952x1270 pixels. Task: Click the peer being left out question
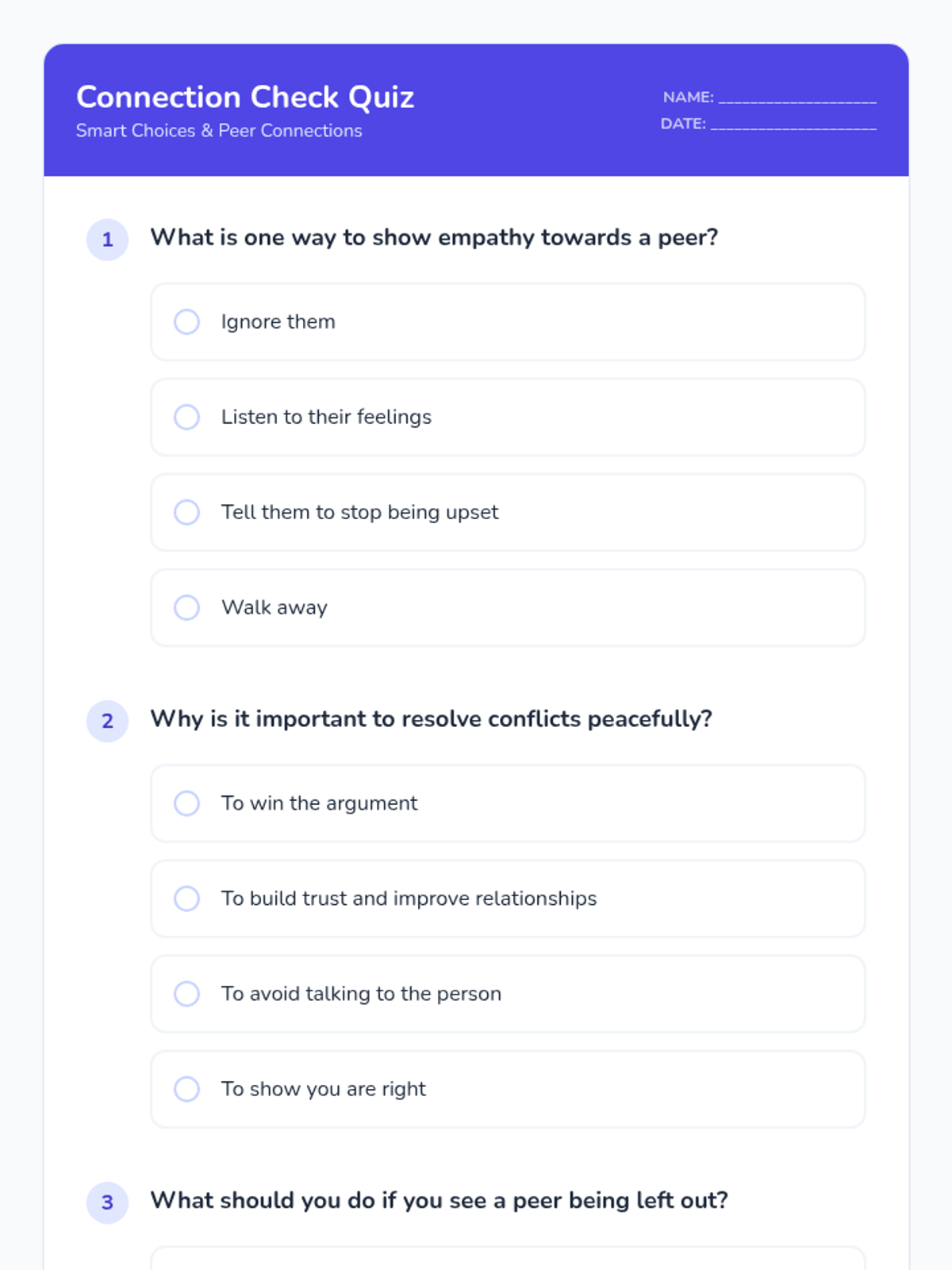tap(439, 1200)
